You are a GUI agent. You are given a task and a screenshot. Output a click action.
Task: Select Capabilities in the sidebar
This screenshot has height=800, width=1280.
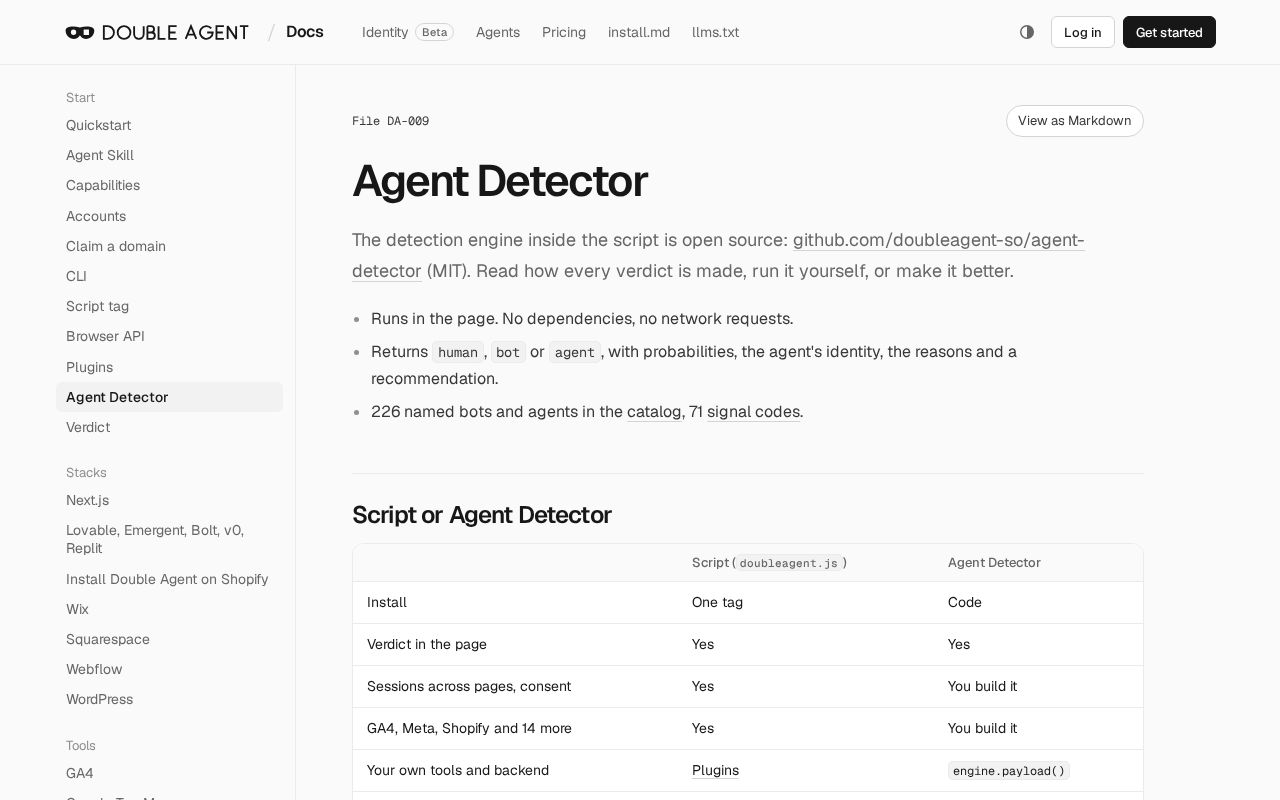coord(169,185)
